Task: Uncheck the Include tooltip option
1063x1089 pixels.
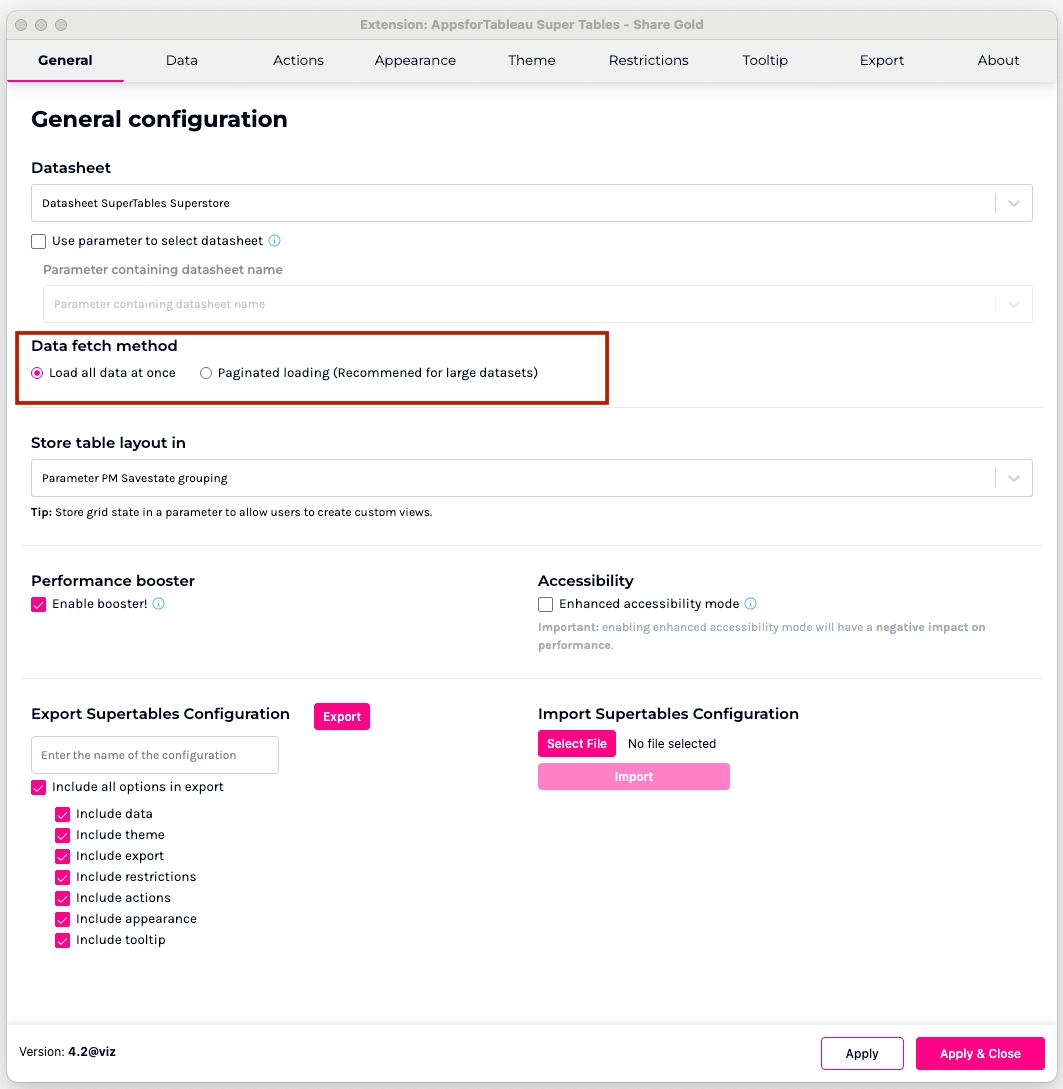Action: (63, 940)
